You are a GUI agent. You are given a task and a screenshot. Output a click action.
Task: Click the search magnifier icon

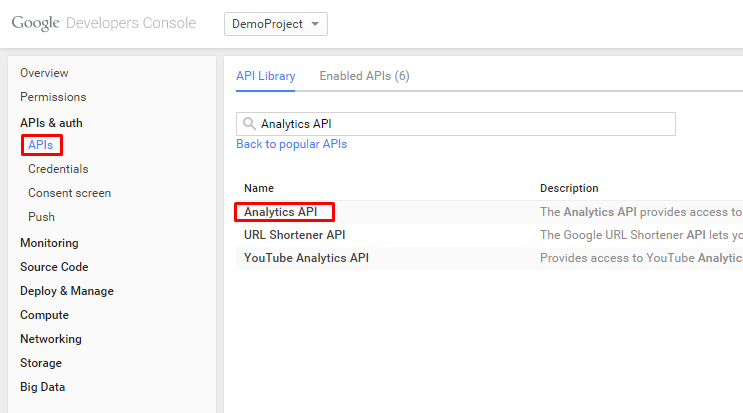pos(249,124)
